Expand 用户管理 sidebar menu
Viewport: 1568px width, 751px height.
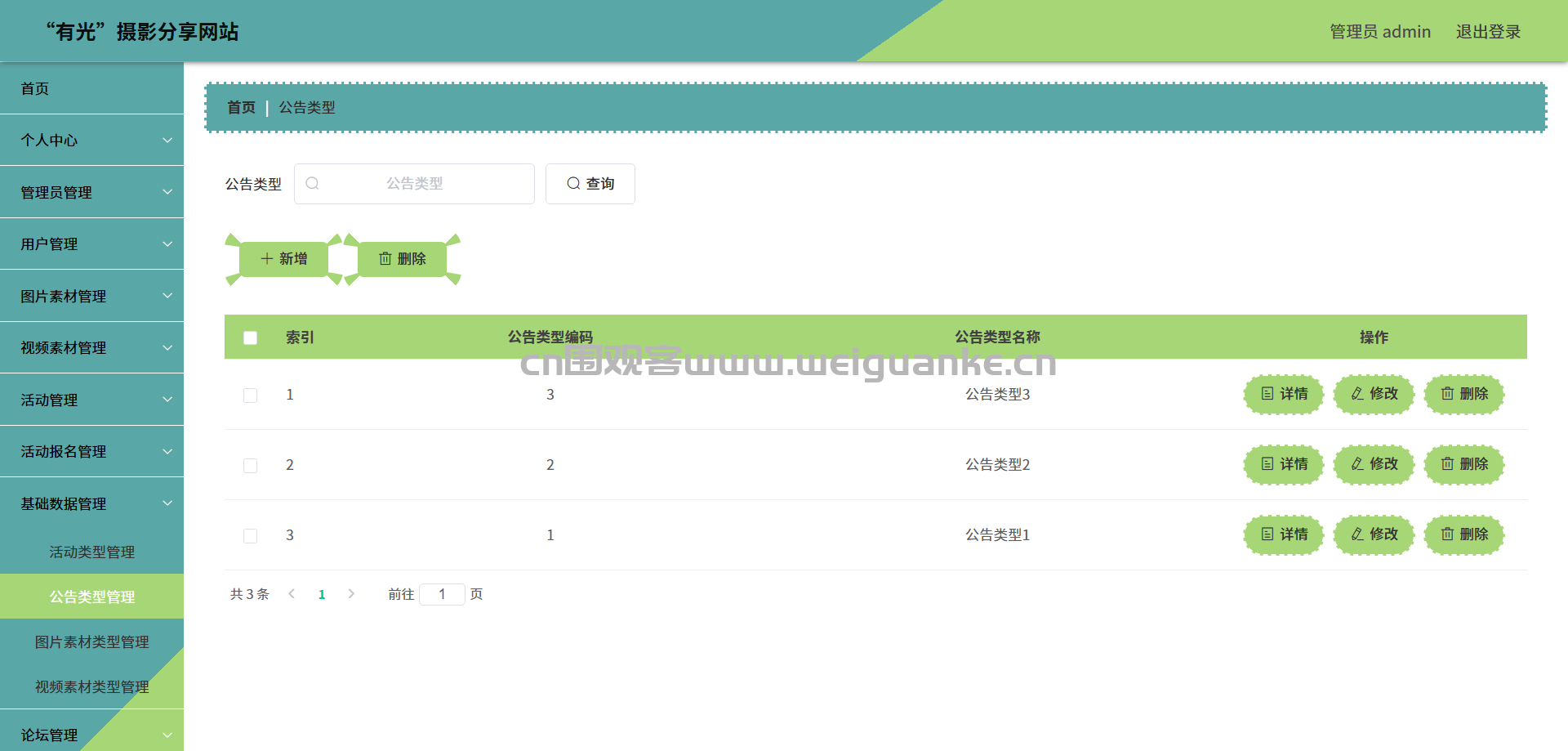click(x=91, y=244)
